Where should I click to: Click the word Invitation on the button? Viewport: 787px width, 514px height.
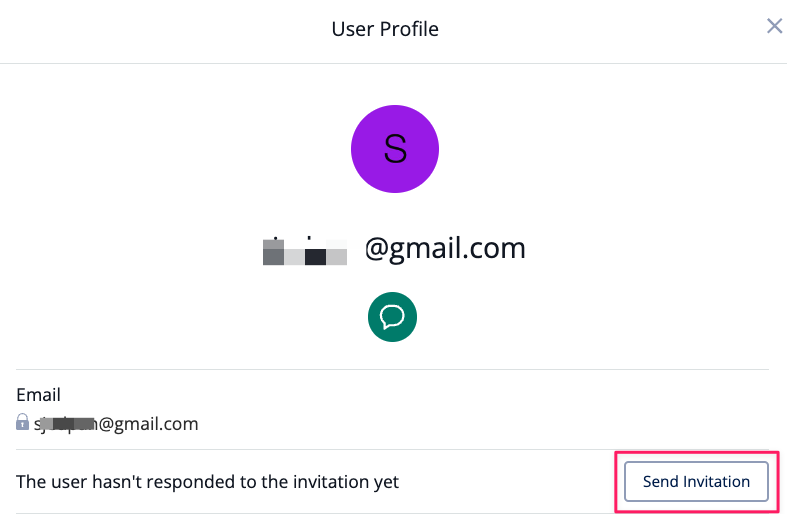pyautogui.click(x=716, y=481)
